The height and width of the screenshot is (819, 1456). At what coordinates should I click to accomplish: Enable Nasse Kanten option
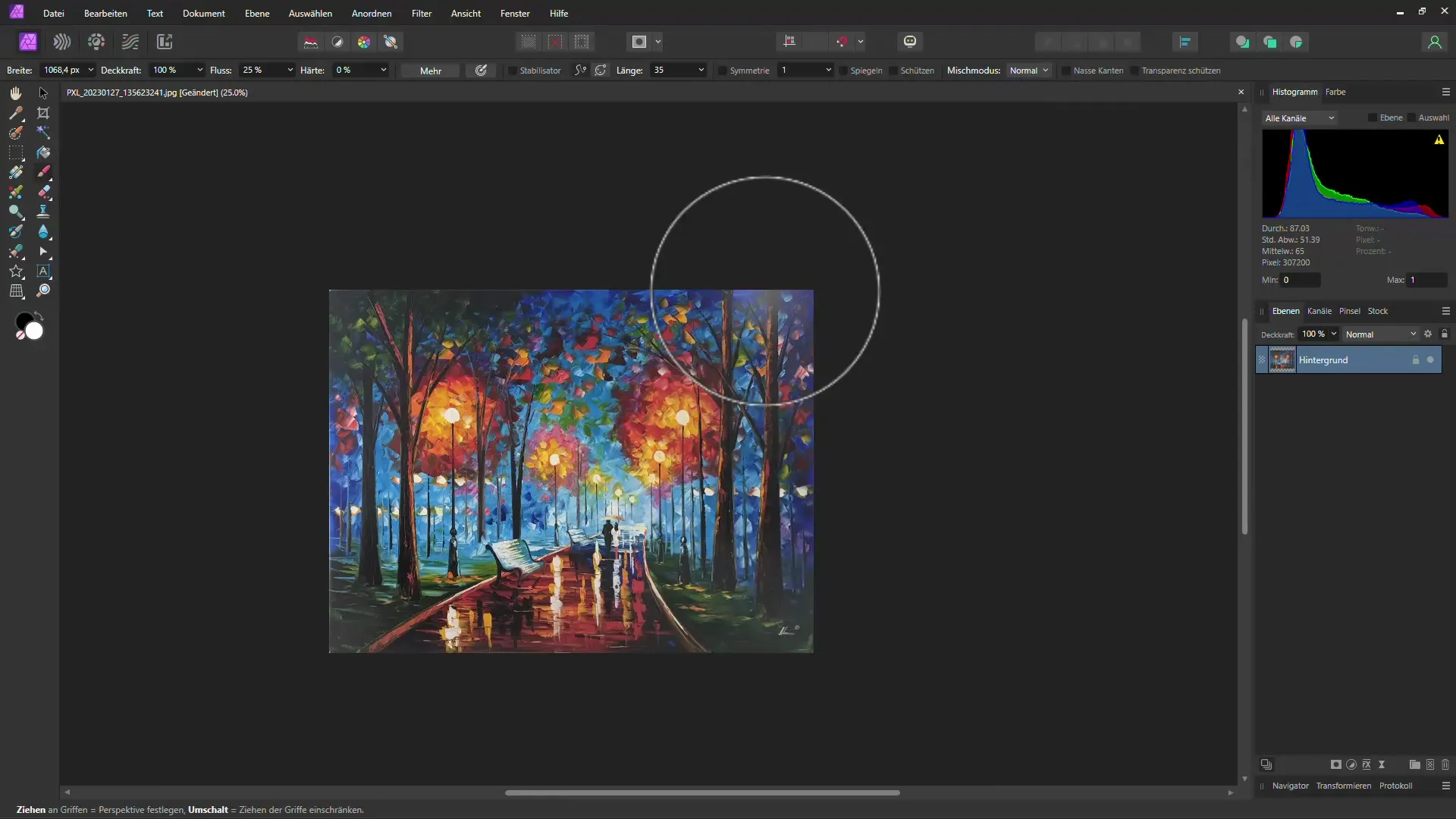[1066, 71]
